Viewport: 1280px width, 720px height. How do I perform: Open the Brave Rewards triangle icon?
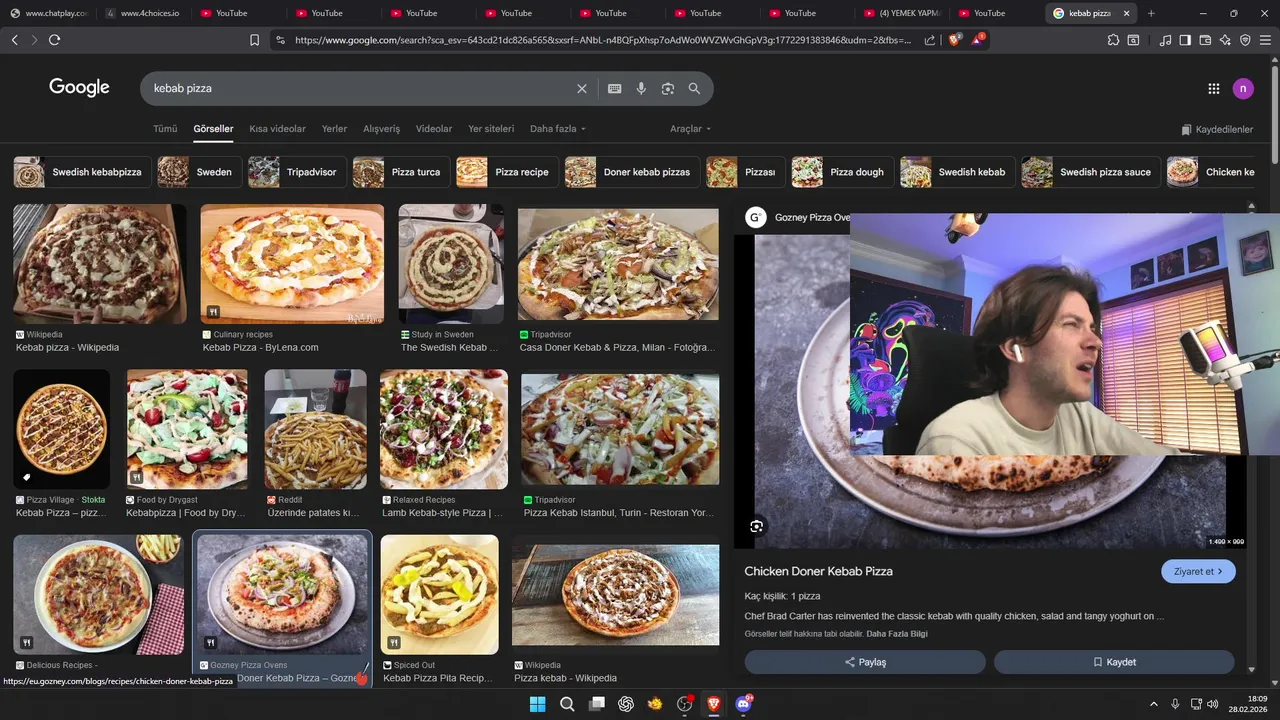(x=978, y=40)
